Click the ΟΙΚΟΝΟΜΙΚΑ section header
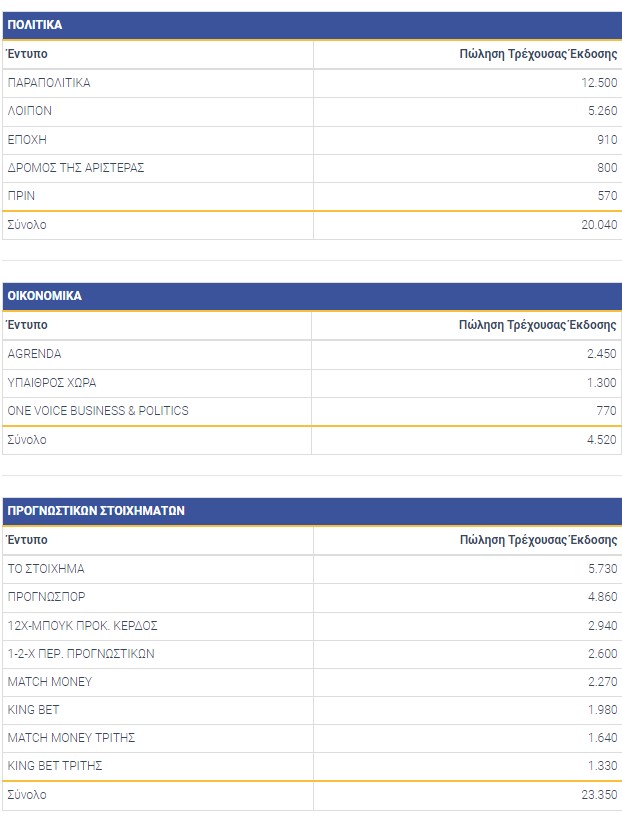This screenshot has width=622, height=830. tap(45, 296)
